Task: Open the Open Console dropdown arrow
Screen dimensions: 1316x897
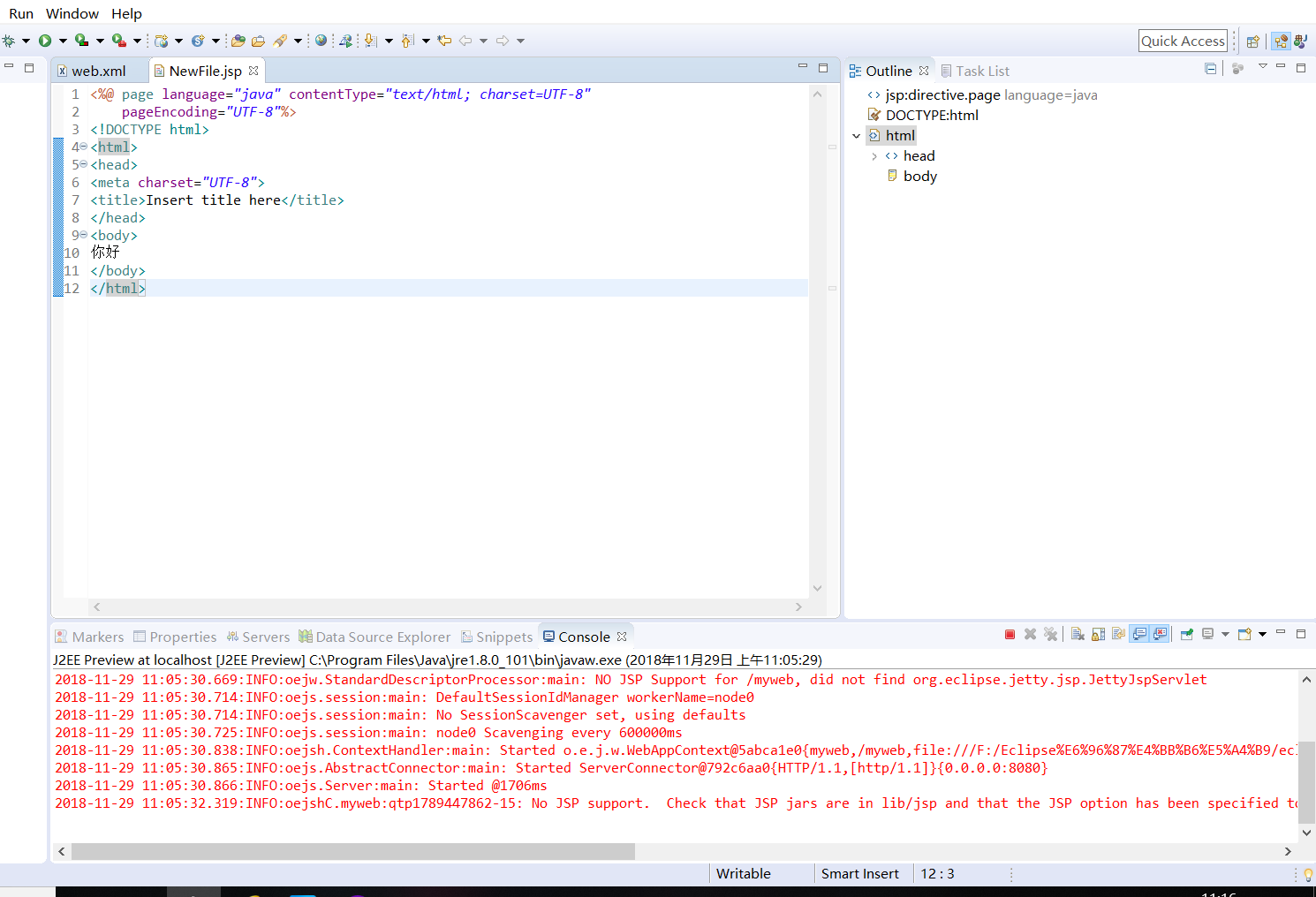Action: 1262,634
